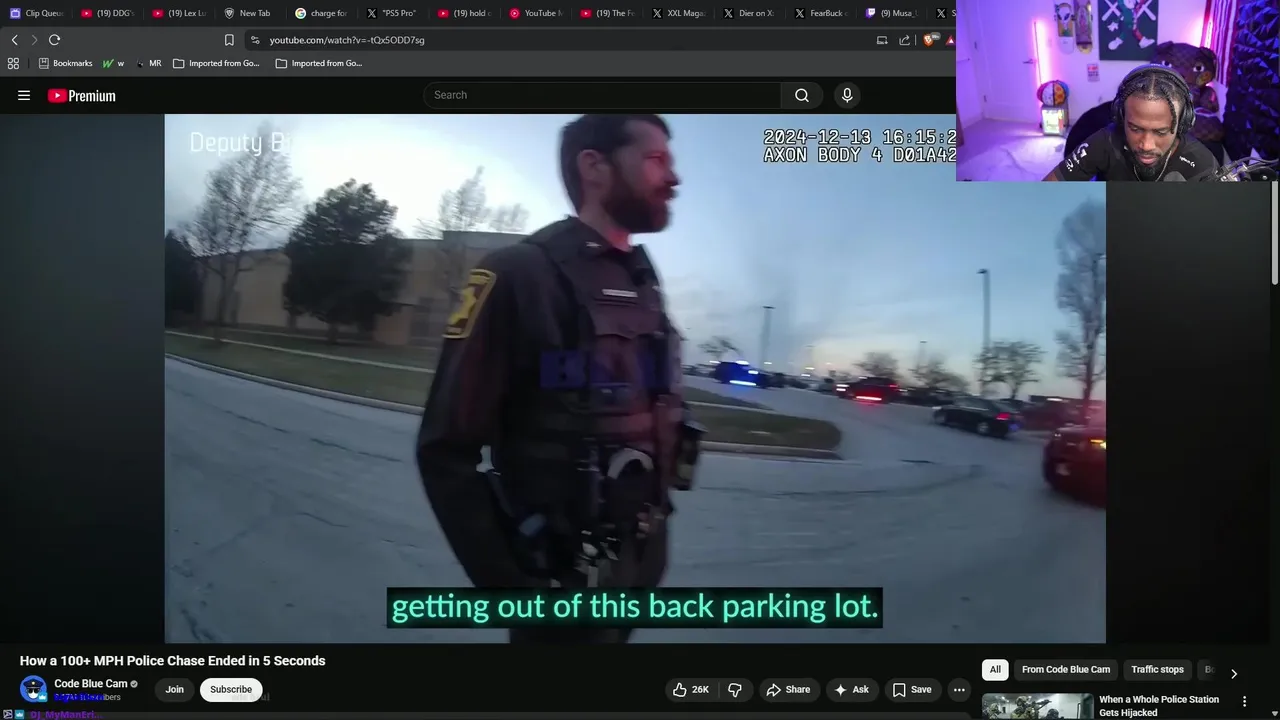Open Brave Shields lion icon
The width and height of the screenshot is (1280, 720).
tap(932, 40)
